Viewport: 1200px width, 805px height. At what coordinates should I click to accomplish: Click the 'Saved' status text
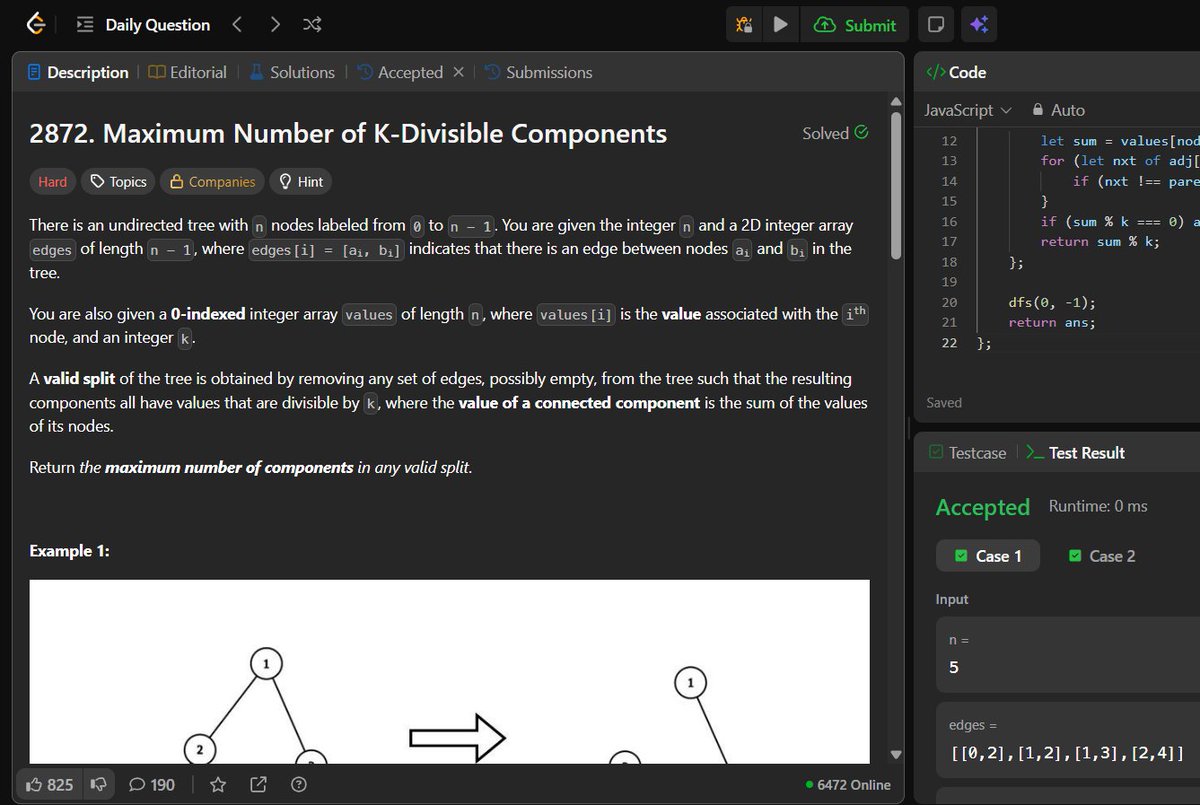click(944, 403)
